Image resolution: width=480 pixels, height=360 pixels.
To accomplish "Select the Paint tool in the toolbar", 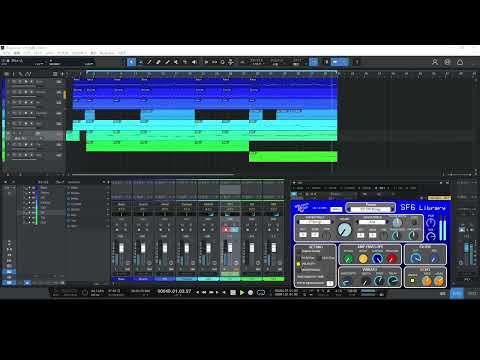I will (167, 62).
